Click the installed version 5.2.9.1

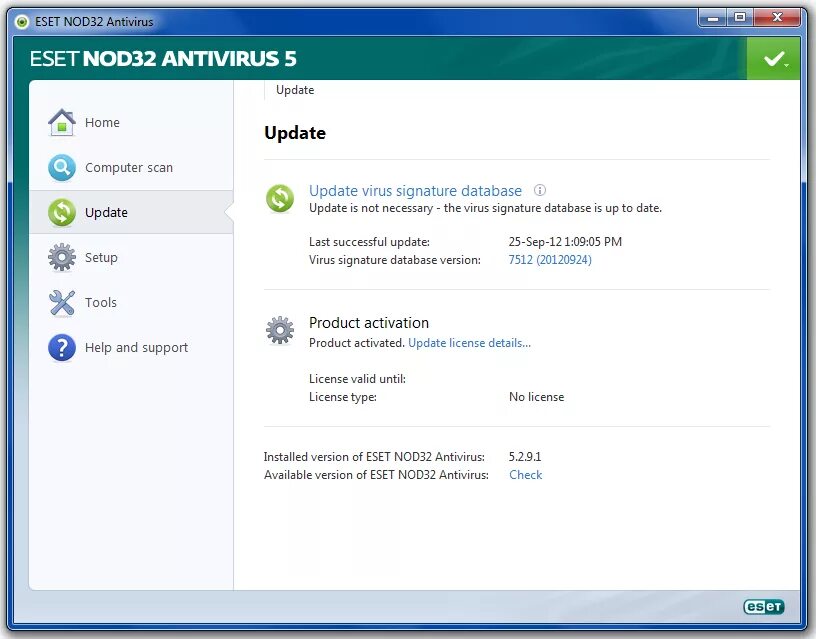point(525,457)
